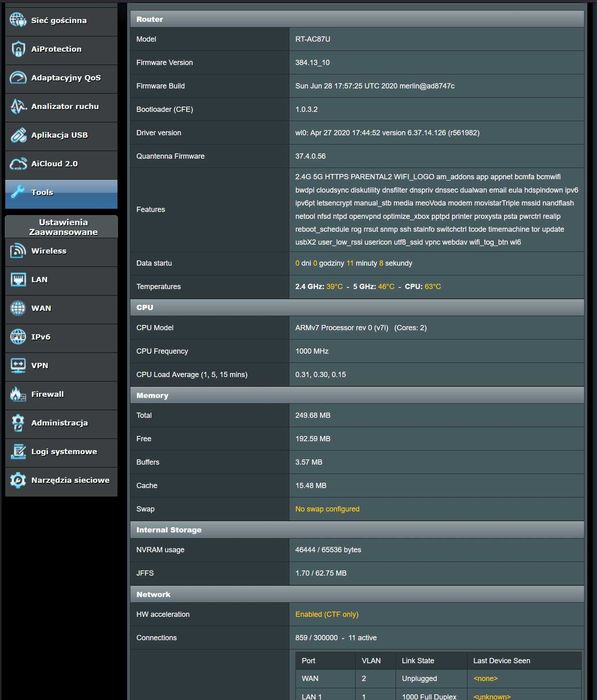Click the Ustawienia Zaawansowane heading
This screenshot has width=597, height=700.
63,227
